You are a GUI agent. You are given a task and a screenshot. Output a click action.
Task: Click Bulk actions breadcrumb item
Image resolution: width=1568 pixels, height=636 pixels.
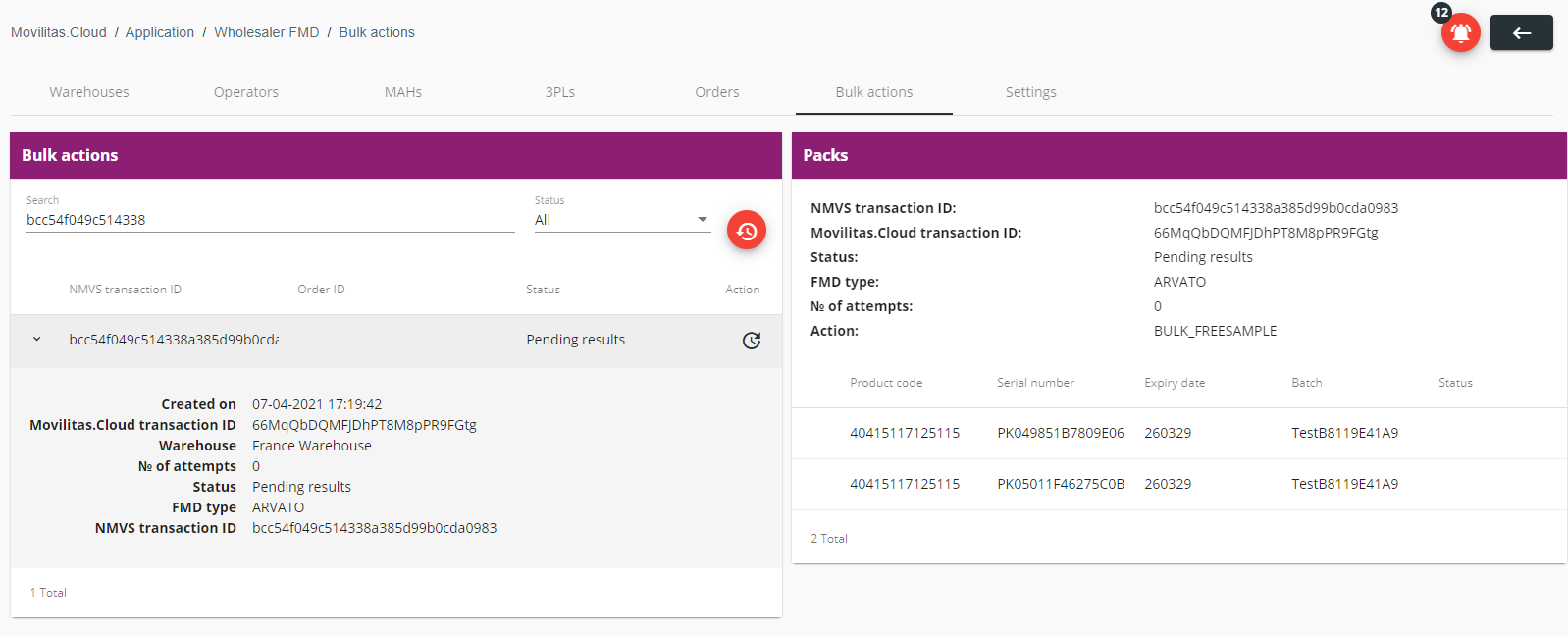point(377,32)
